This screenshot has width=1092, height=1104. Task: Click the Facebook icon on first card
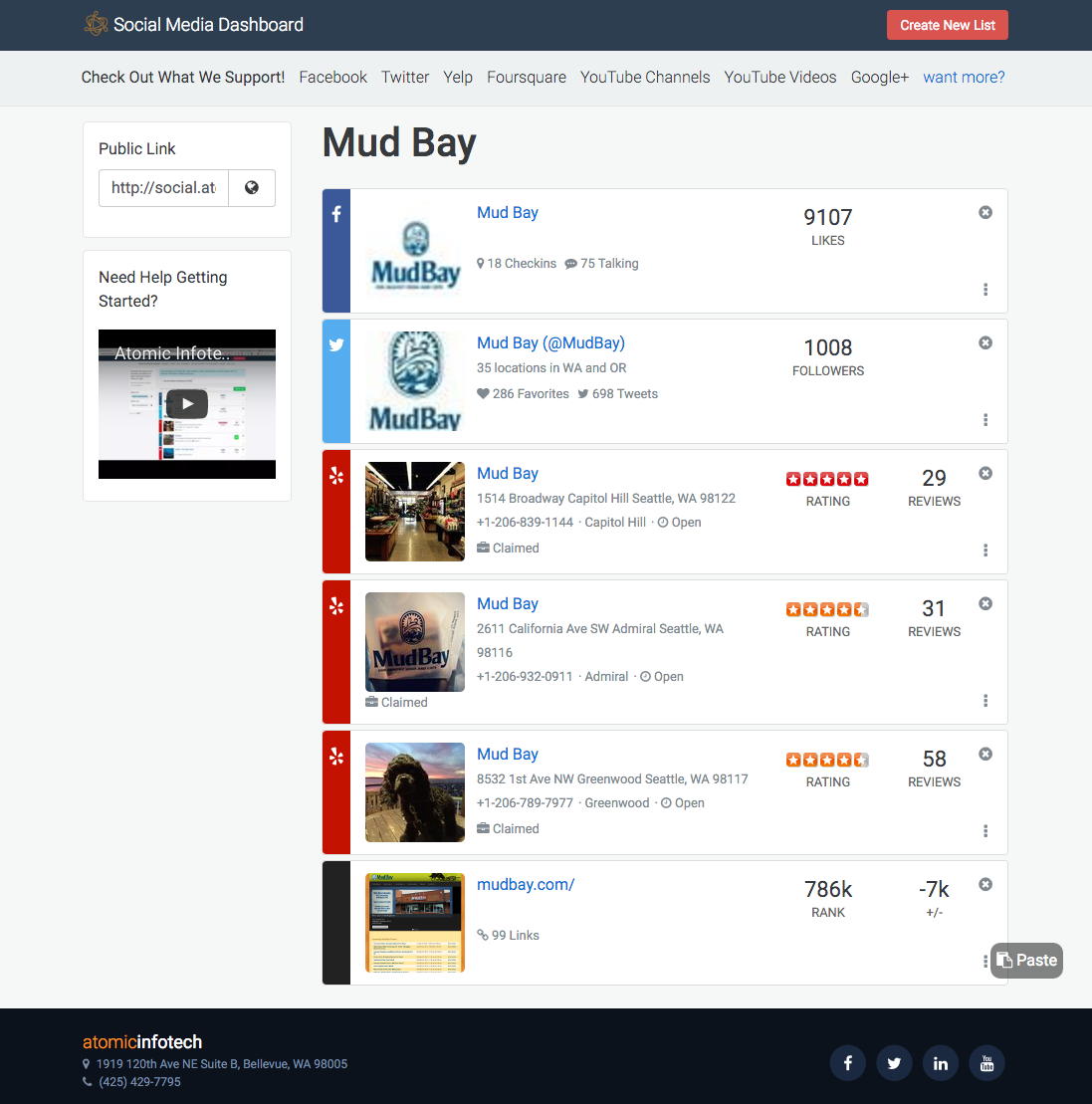coord(336,214)
